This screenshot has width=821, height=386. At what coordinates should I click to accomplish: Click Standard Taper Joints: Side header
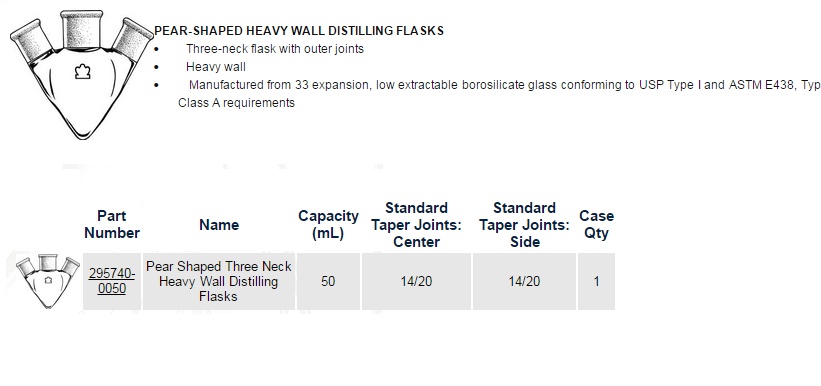(x=525, y=225)
